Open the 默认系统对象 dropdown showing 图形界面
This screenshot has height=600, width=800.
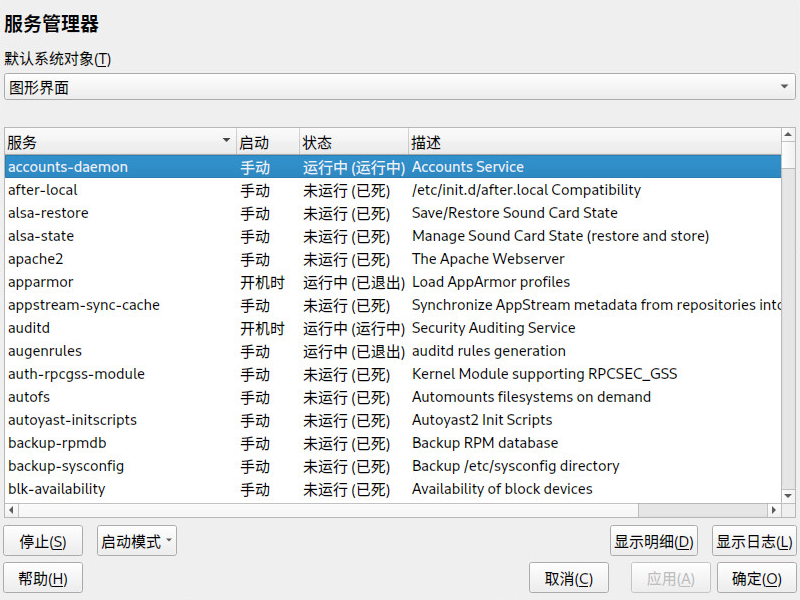tap(399, 87)
